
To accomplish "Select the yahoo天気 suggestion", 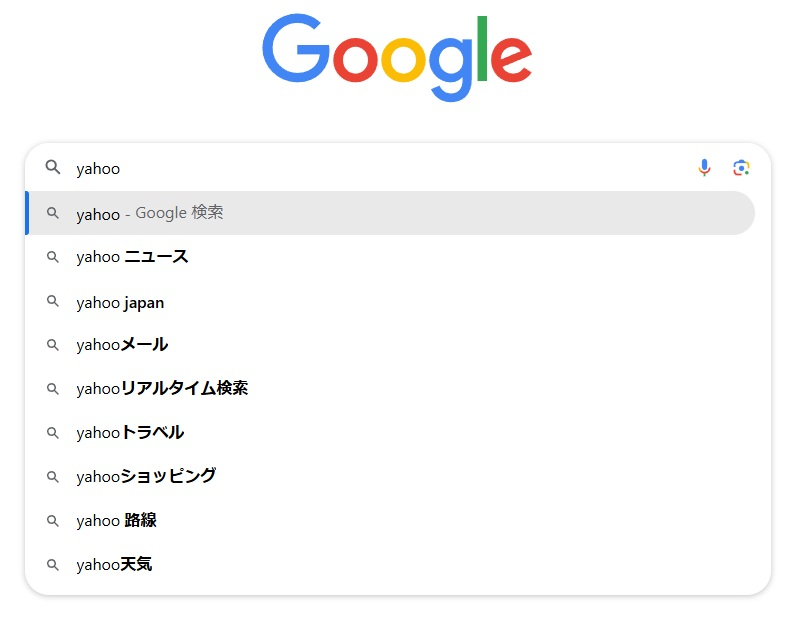I will click(x=114, y=565).
